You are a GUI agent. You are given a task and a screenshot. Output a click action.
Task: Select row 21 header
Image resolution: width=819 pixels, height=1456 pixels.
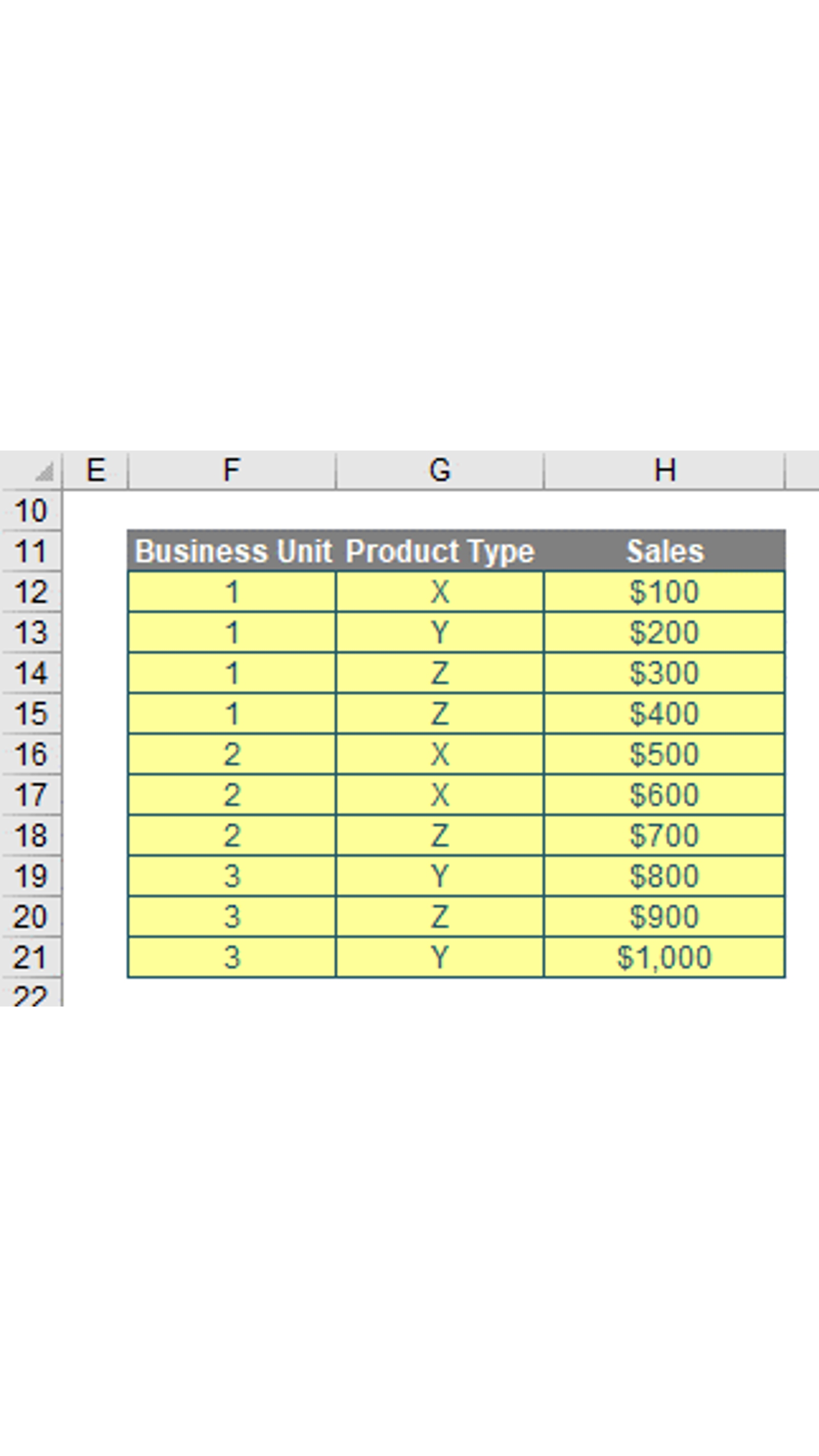coord(31,957)
